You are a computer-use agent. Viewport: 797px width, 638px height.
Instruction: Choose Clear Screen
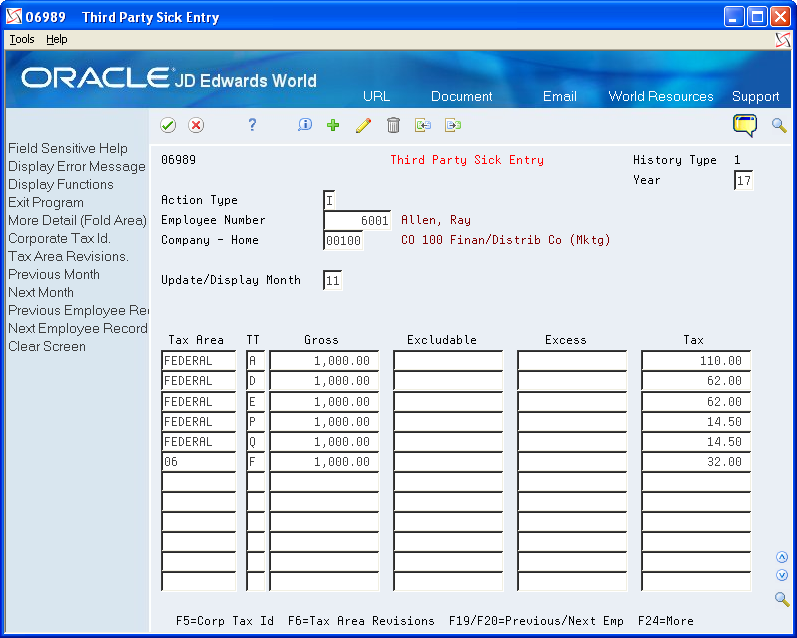click(47, 347)
